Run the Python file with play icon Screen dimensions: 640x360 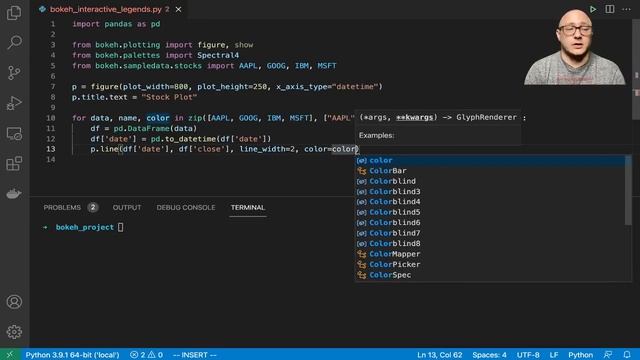coord(593,9)
